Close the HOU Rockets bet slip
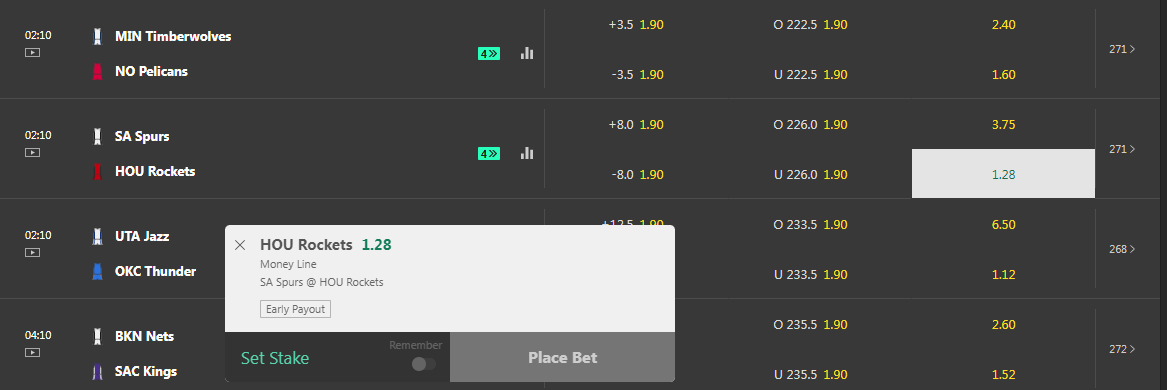This screenshot has width=1167, height=390. pos(240,245)
